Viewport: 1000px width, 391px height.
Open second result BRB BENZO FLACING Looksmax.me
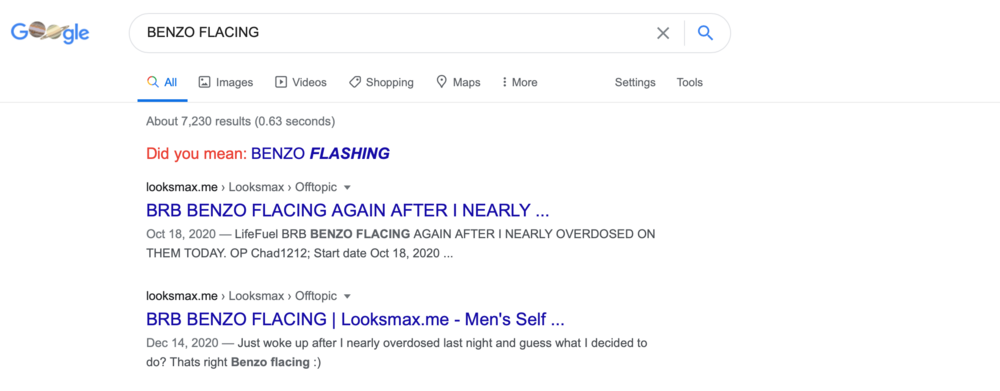[355, 318]
